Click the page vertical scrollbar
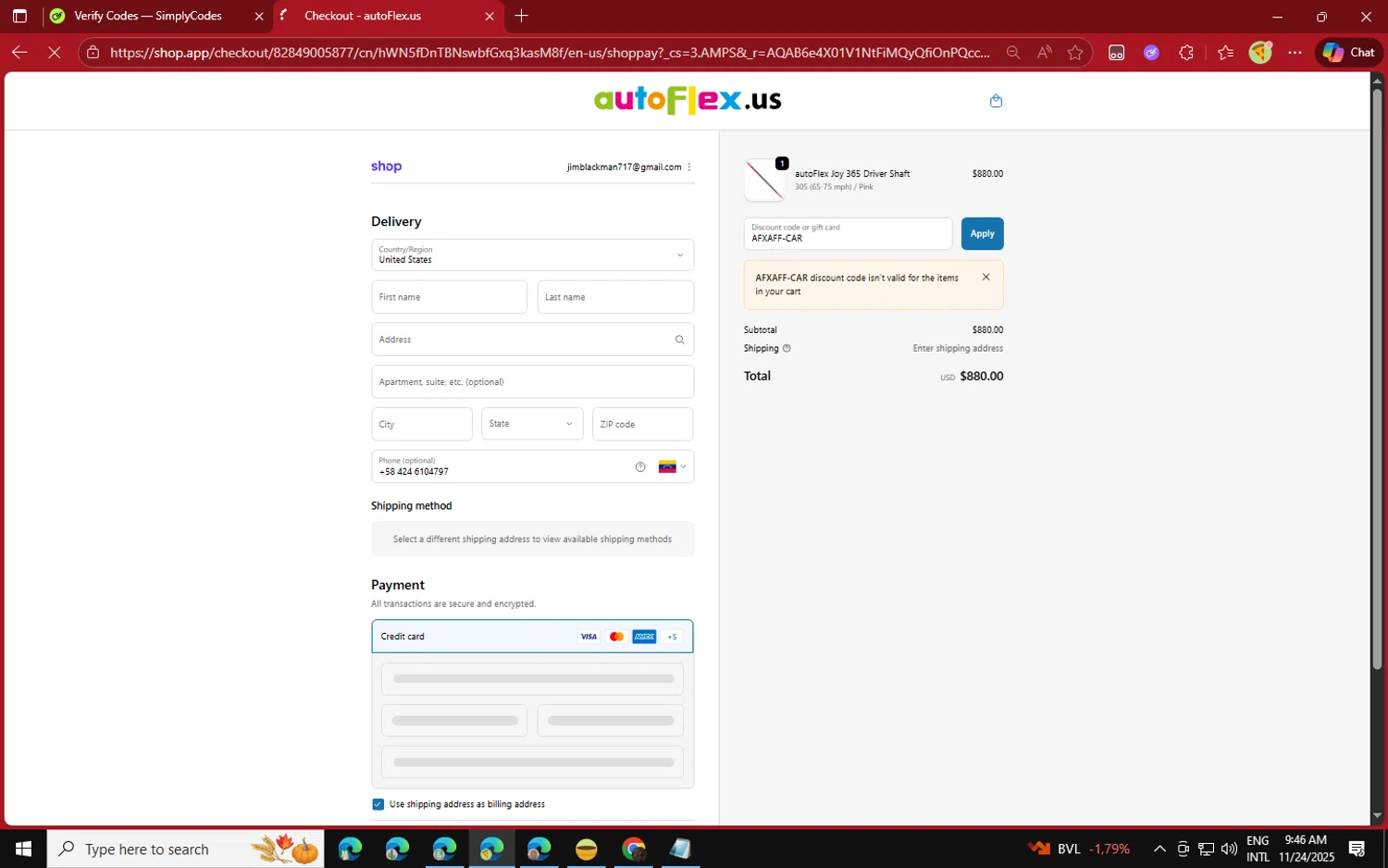This screenshot has width=1388, height=868. tap(1377, 379)
